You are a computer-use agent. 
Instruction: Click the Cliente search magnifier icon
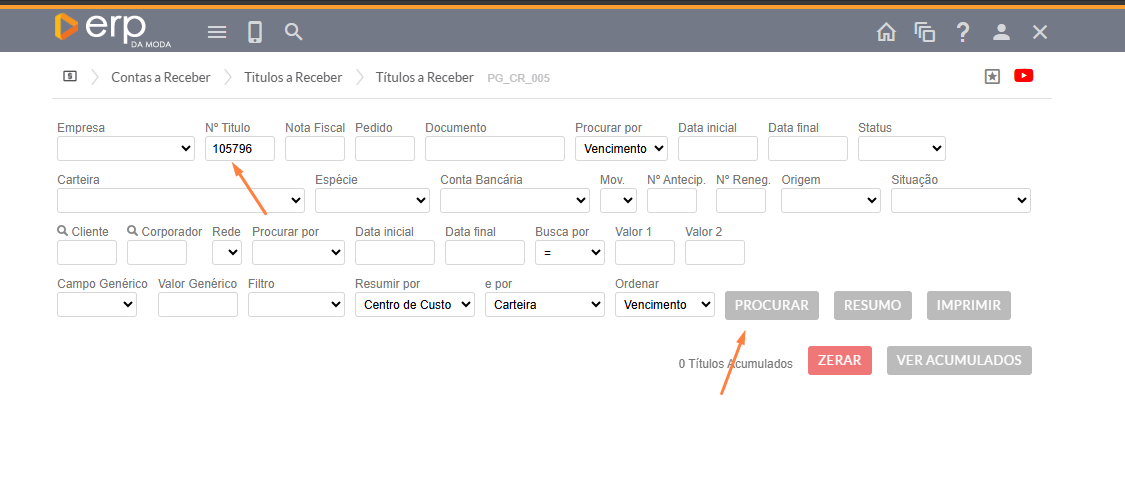(63, 231)
